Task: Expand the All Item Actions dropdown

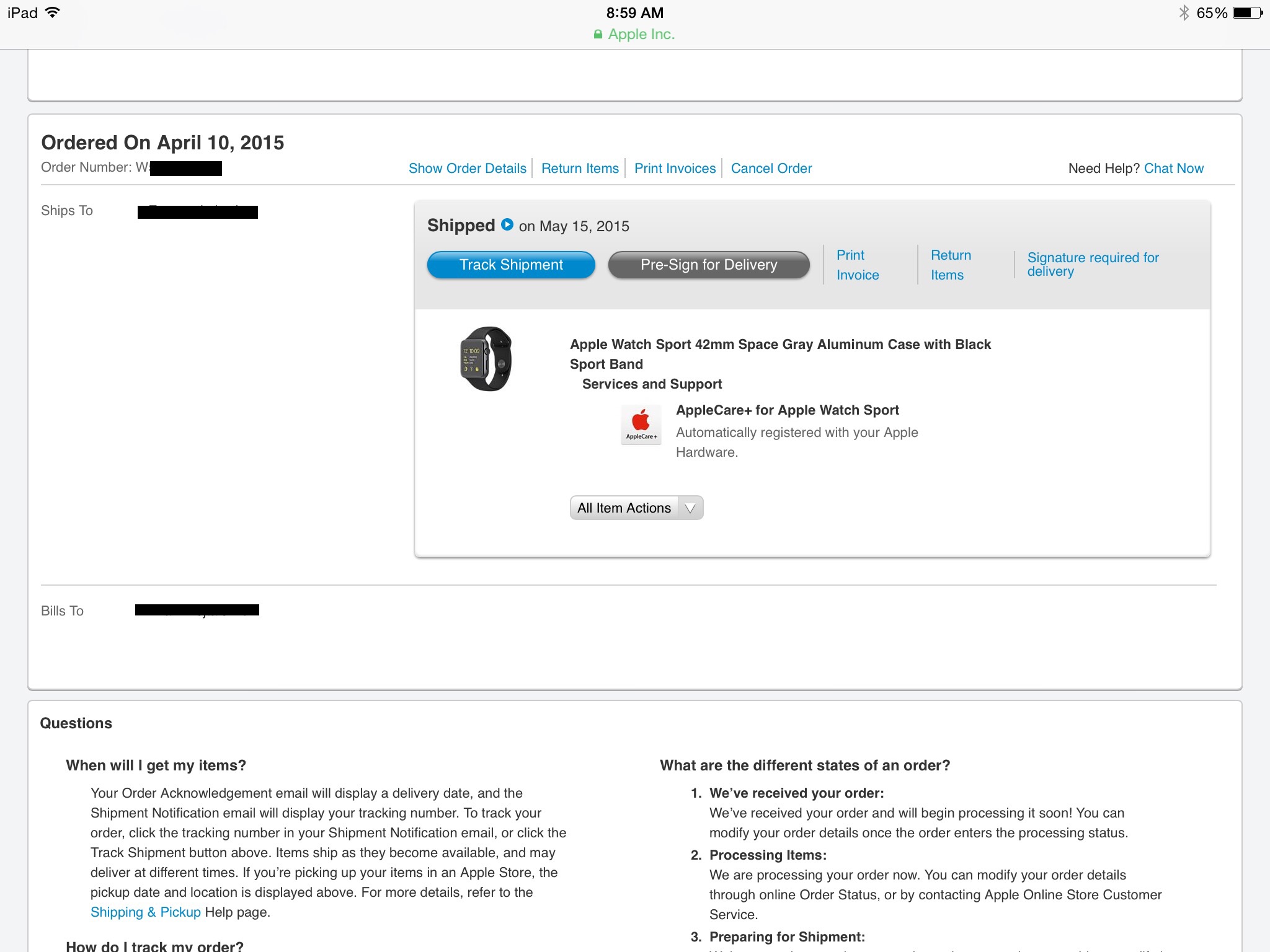Action: pyautogui.click(x=636, y=508)
